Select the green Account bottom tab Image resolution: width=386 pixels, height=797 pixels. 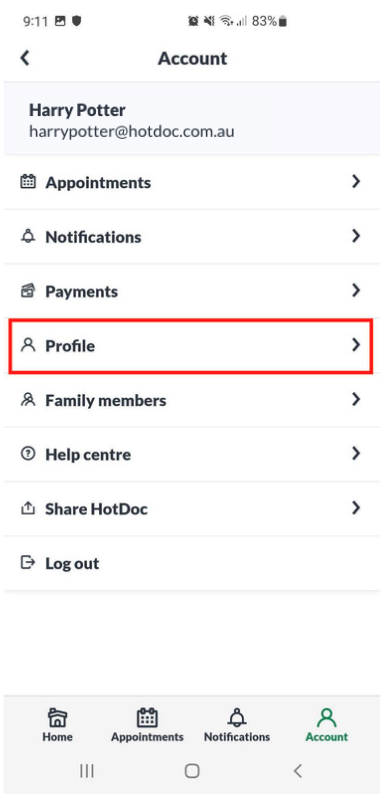coord(326,725)
